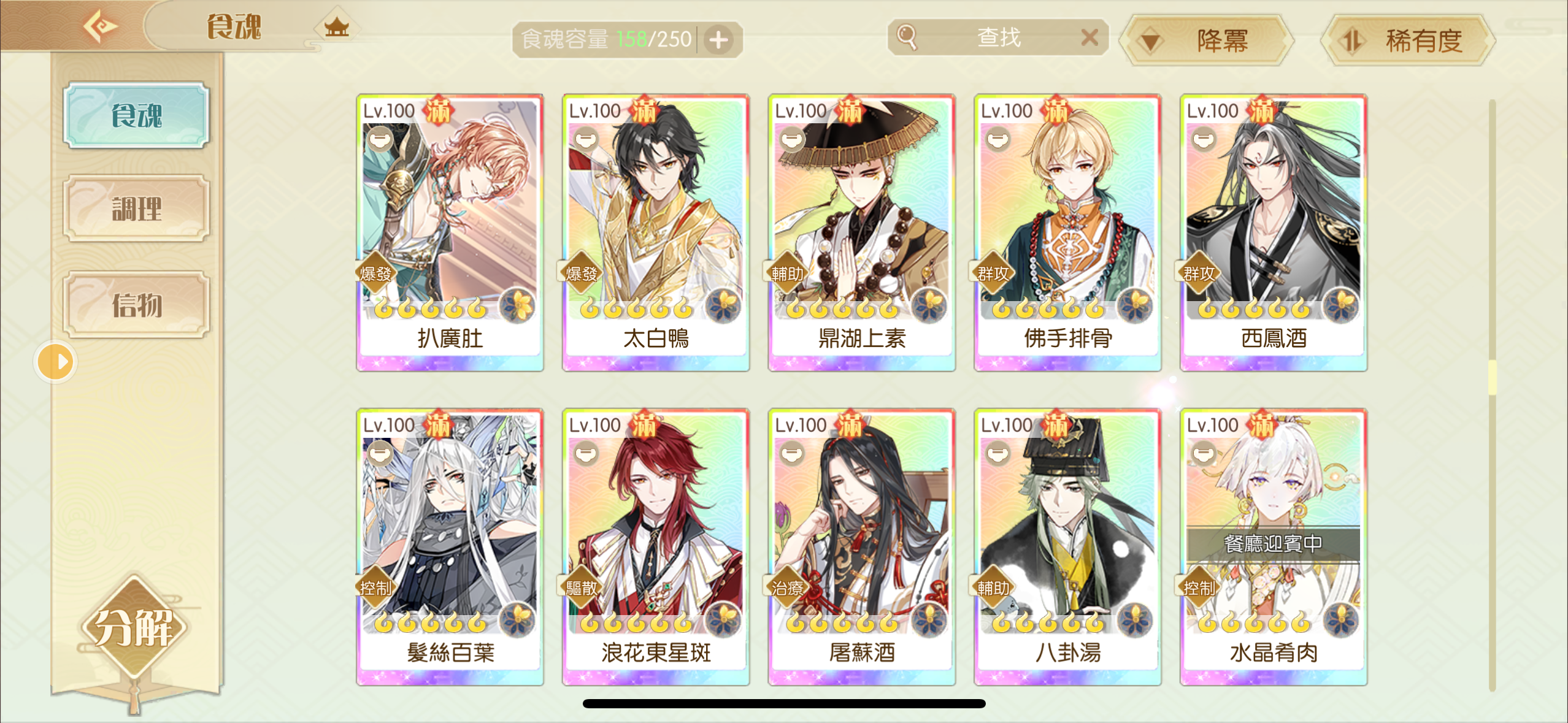Click the flower badge on 屠蘇酒 card

point(929,619)
